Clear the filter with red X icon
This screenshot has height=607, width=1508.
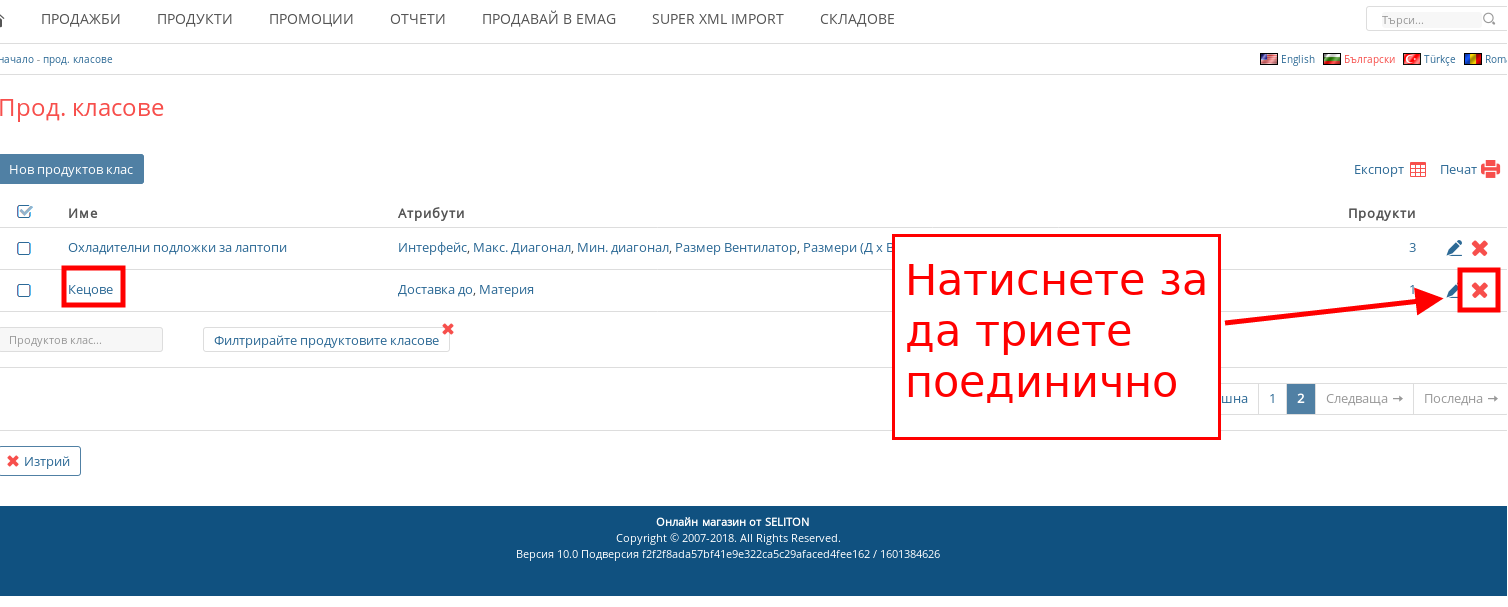coord(448,329)
